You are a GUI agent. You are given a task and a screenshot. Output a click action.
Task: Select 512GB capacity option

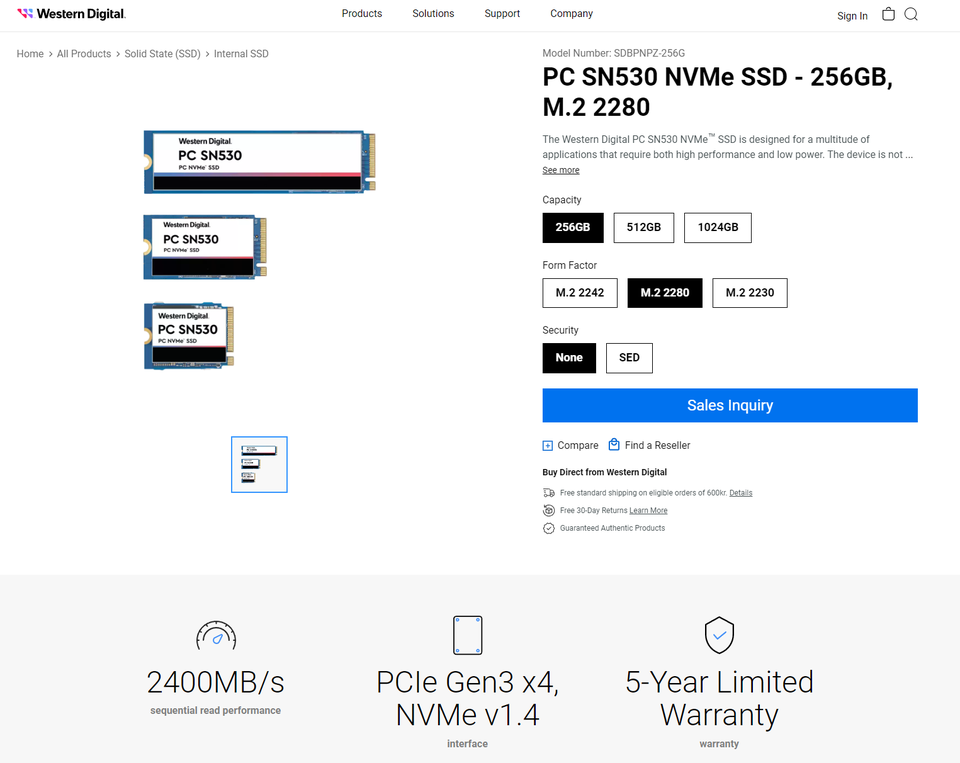[644, 228]
